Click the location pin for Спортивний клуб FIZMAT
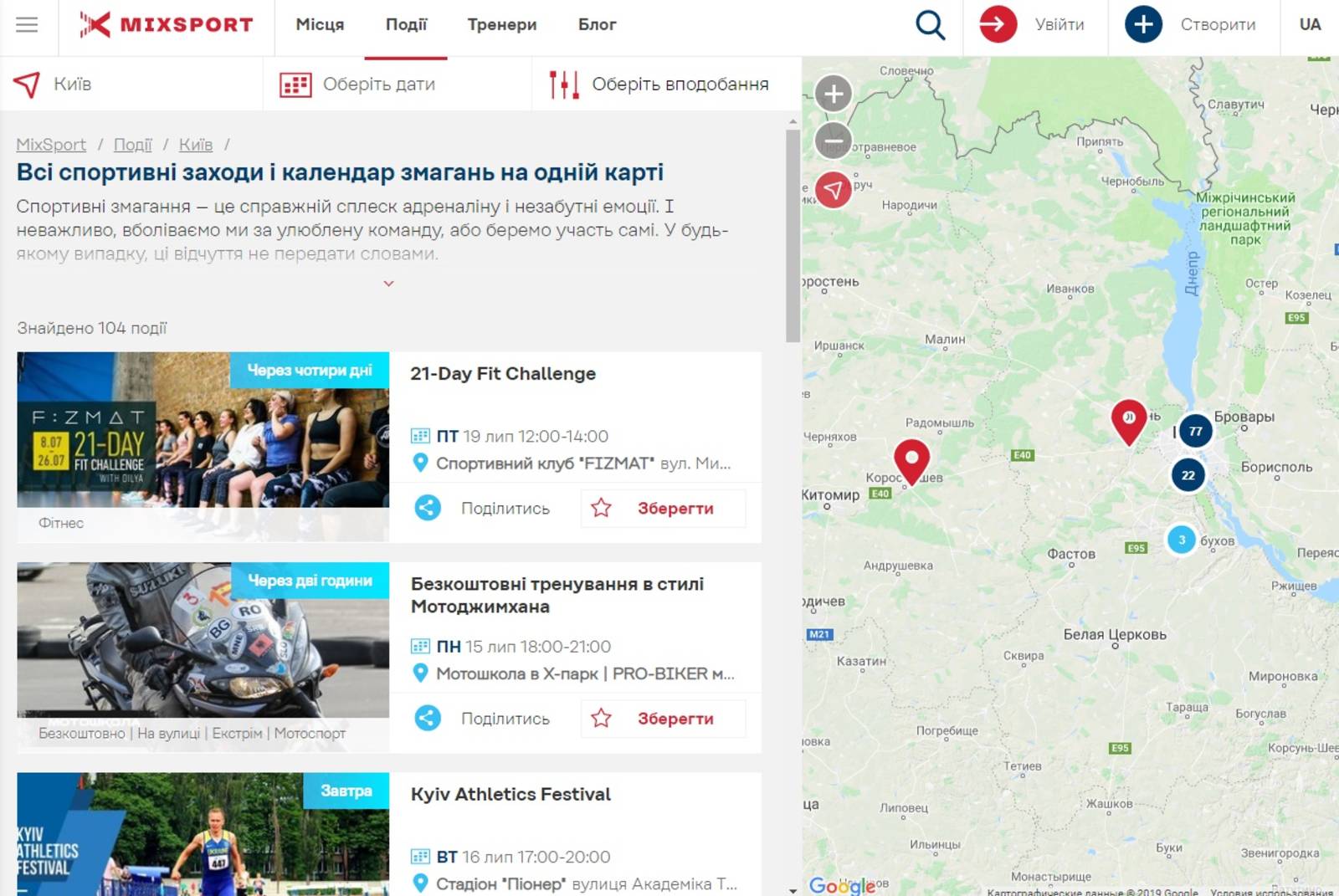The image size is (1339, 896). [420, 463]
